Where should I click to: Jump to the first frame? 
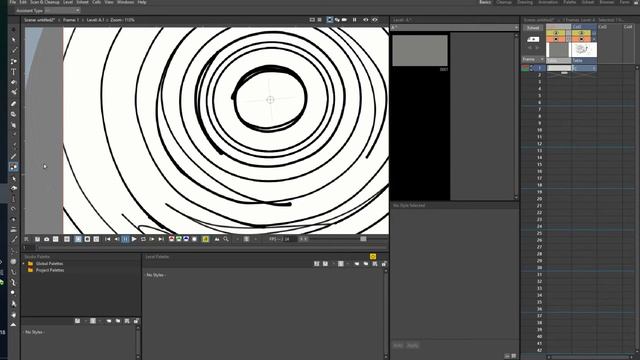click(107, 239)
